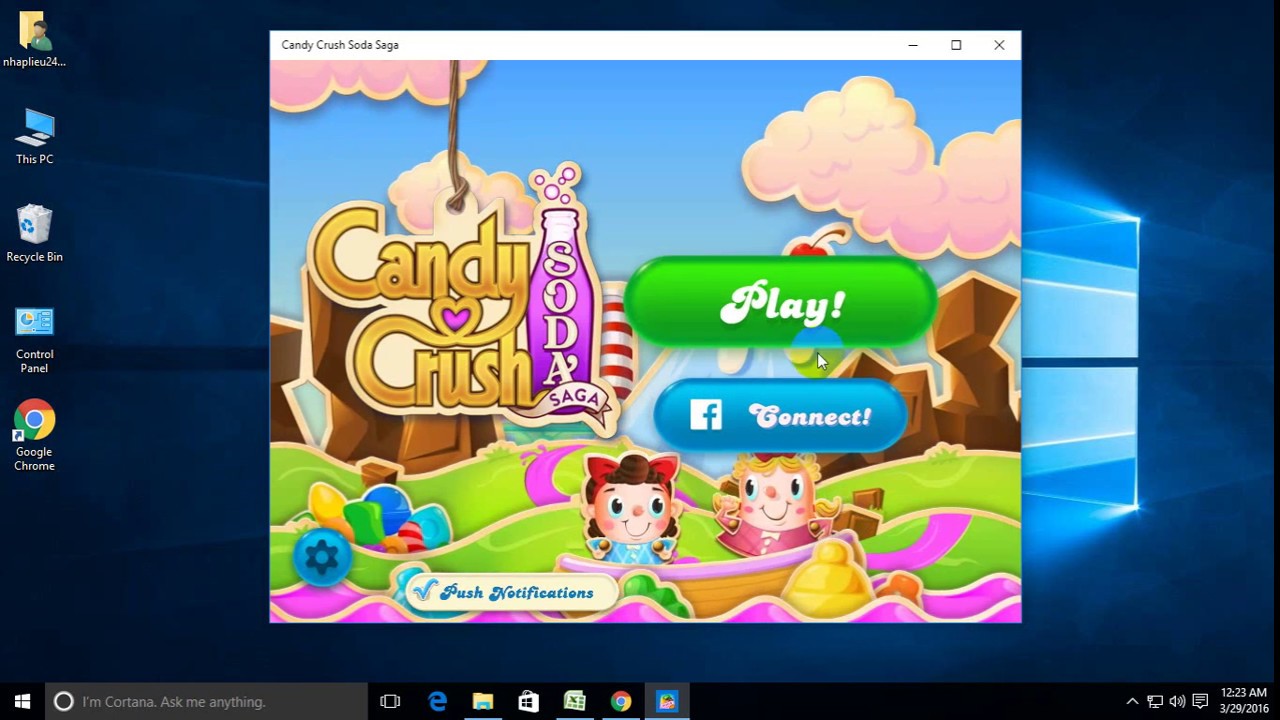Start the game with the Play! button
Image resolution: width=1280 pixels, height=720 pixels.
point(780,303)
